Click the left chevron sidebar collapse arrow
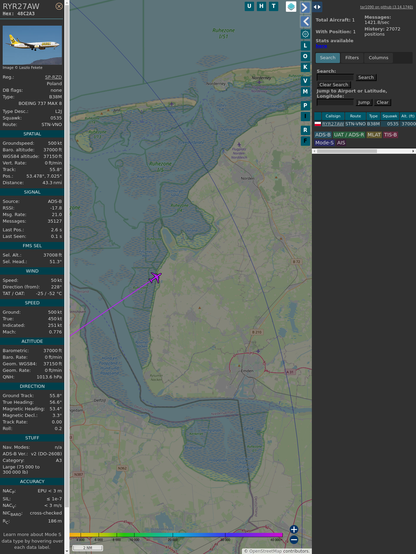Viewport: 416px width, 554px height. click(305, 22)
